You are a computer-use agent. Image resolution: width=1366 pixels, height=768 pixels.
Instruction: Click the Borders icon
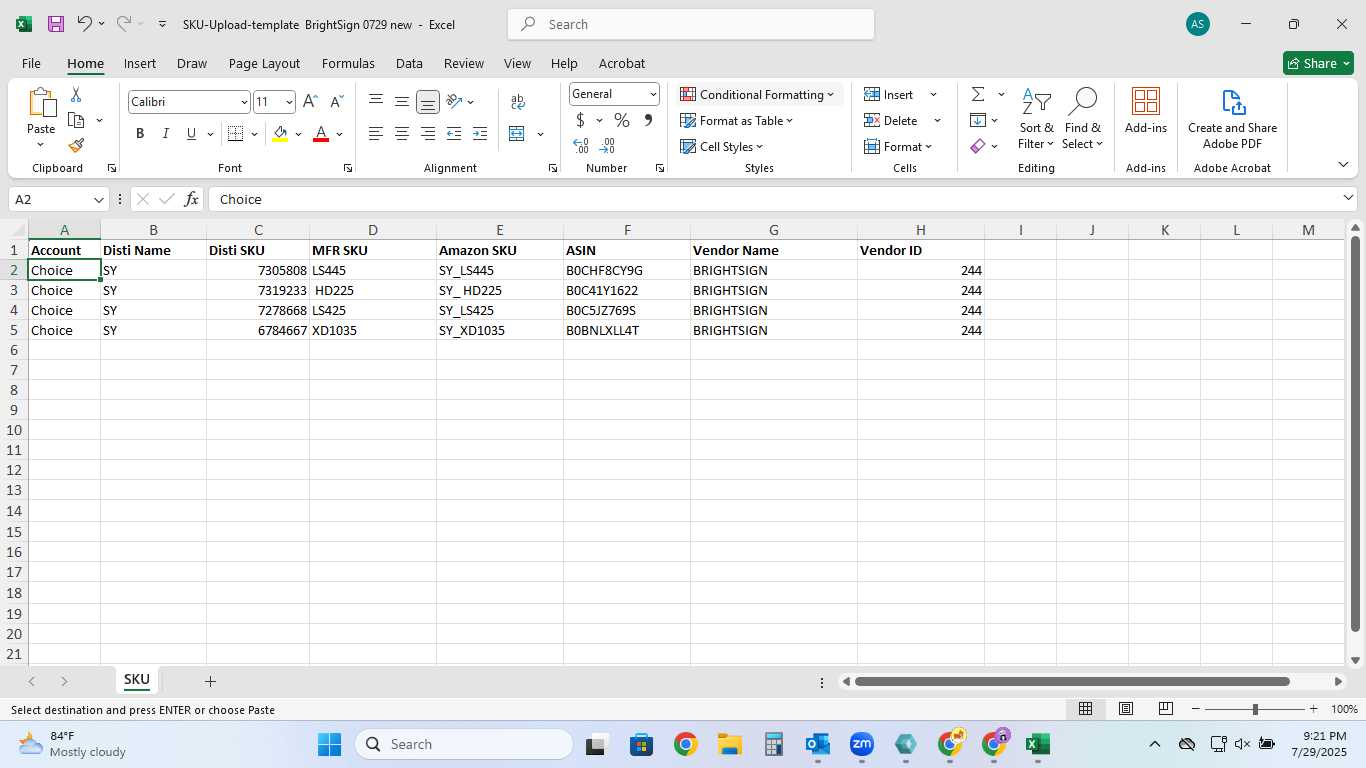tap(236, 134)
